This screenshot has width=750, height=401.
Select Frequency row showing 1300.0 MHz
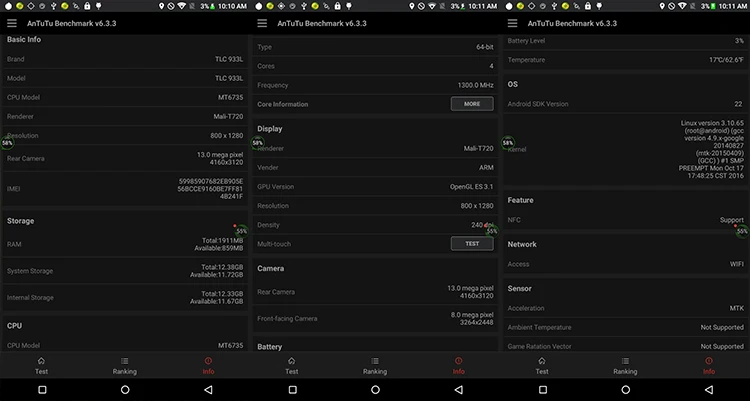[x=375, y=85]
